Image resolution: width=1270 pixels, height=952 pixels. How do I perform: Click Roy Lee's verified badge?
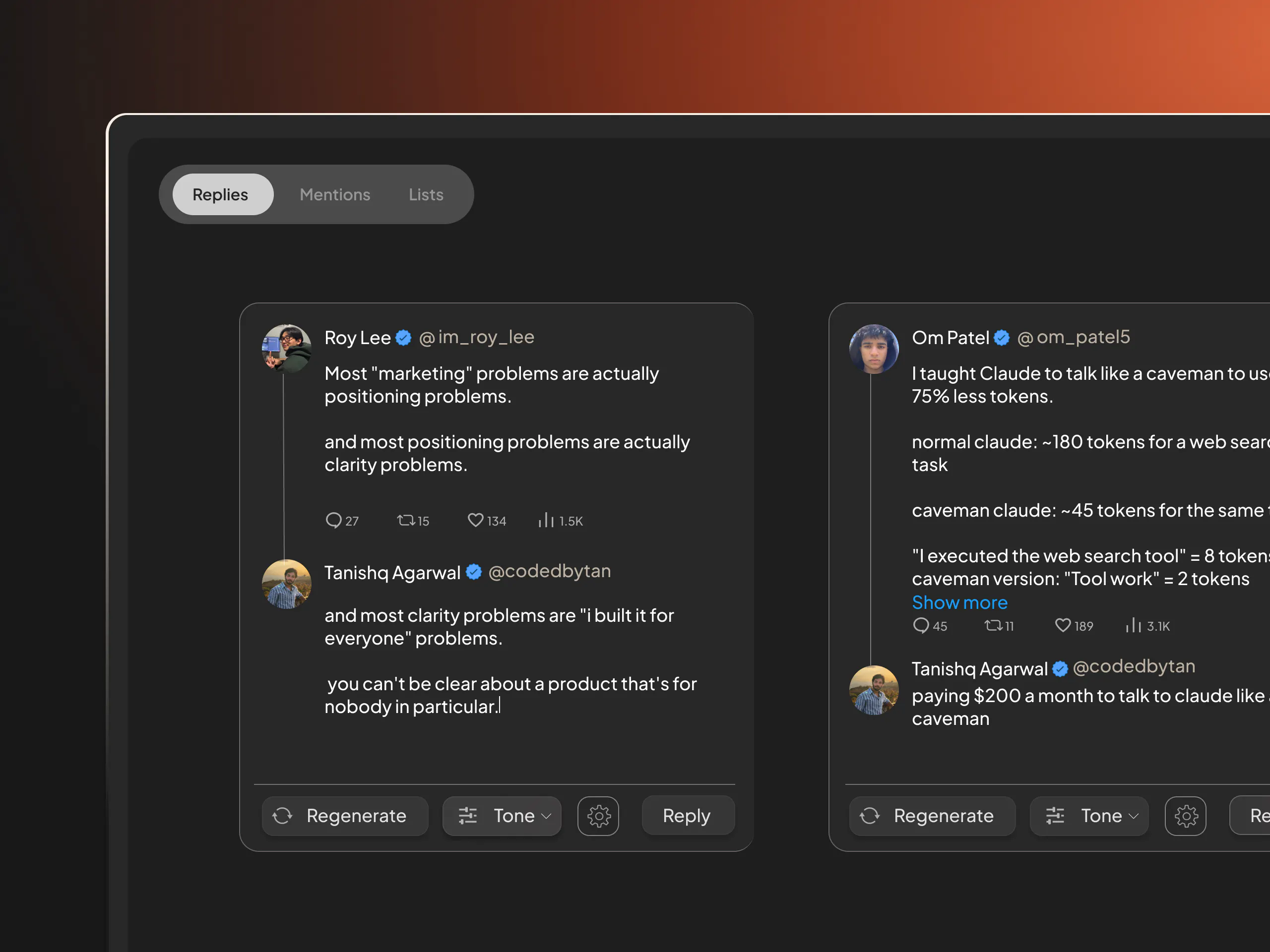[404, 338]
